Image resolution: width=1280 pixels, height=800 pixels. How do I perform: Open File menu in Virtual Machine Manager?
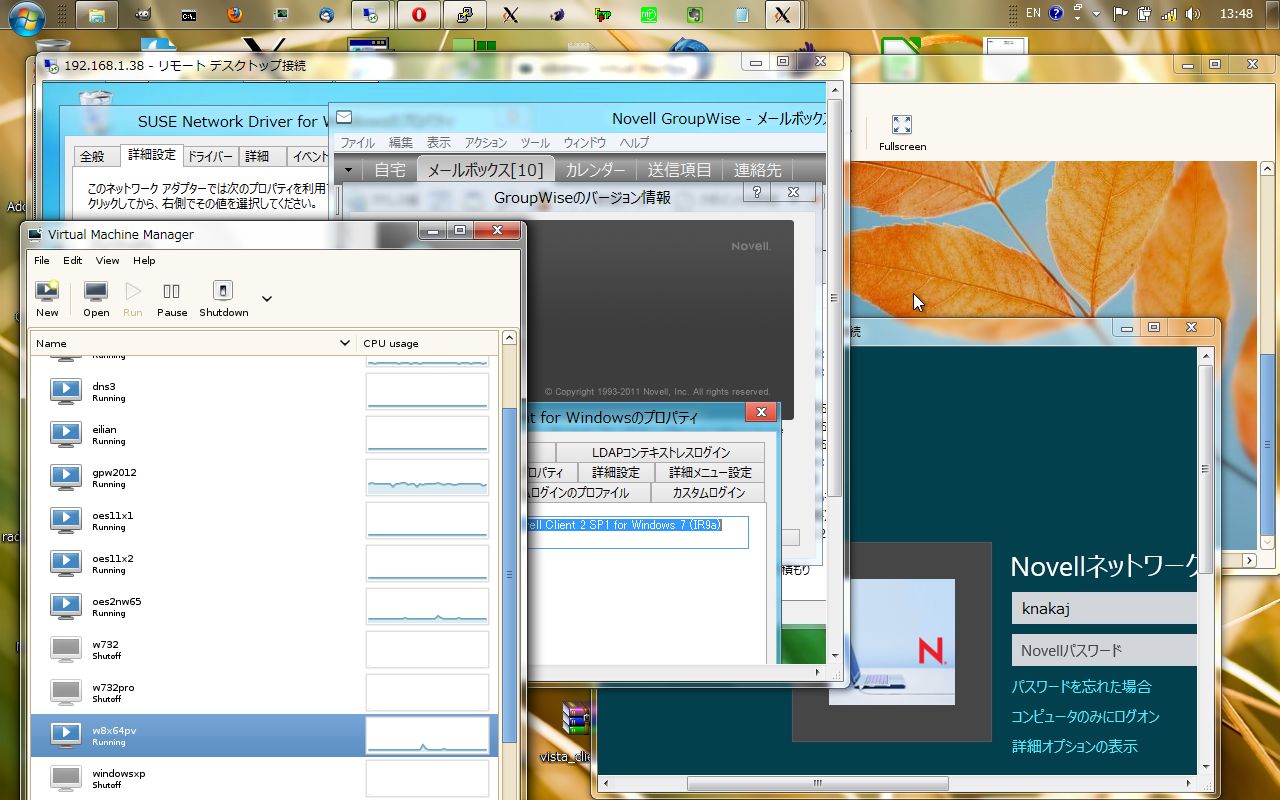pos(42,260)
